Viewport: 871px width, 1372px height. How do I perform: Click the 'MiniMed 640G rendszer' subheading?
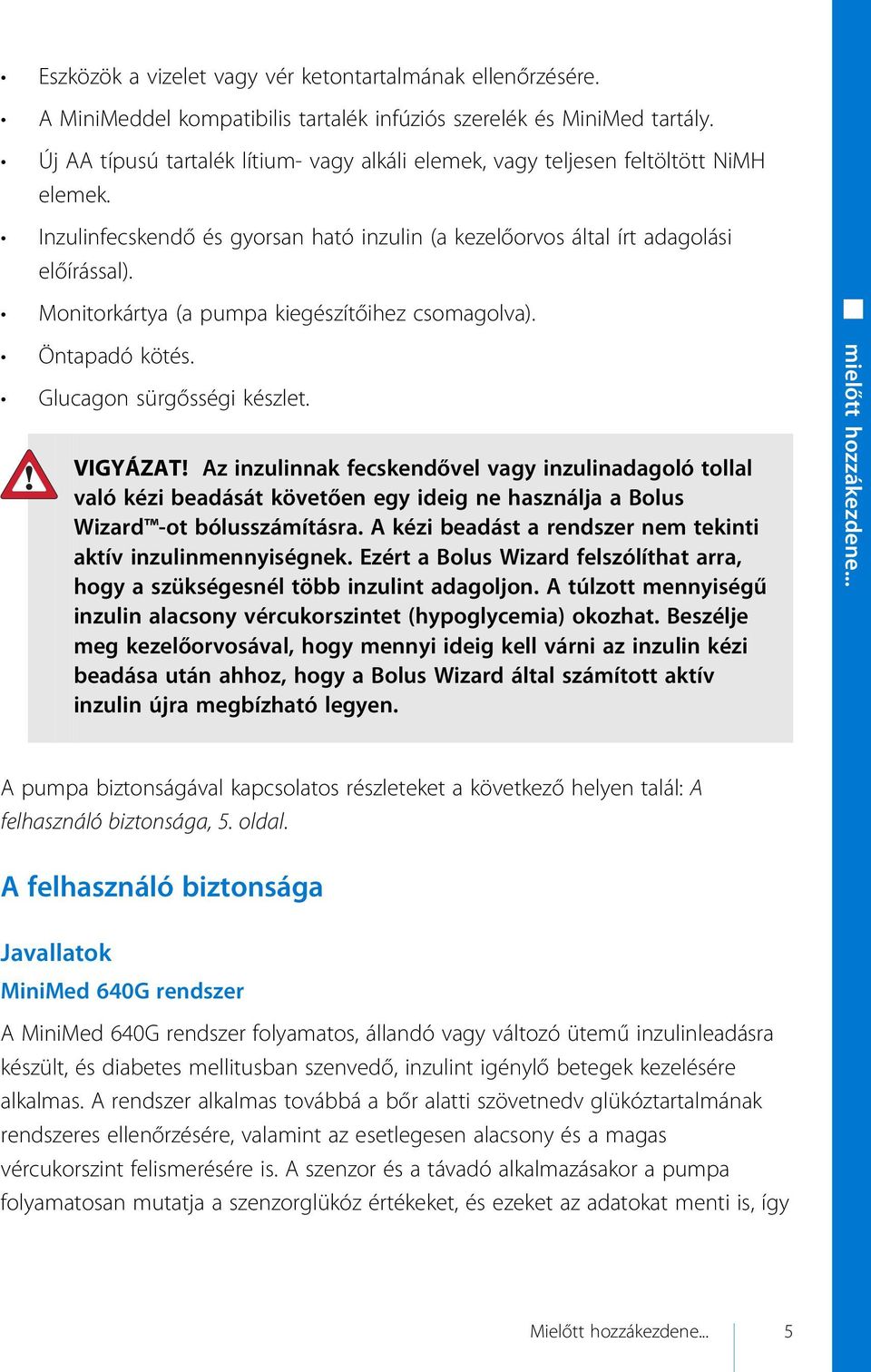tap(122, 991)
